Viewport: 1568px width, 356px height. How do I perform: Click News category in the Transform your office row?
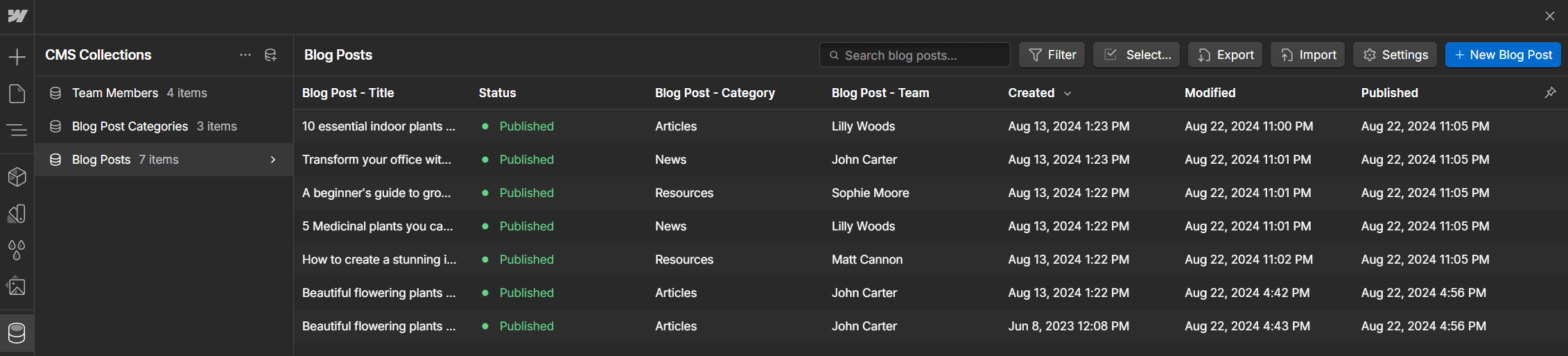pyautogui.click(x=671, y=160)
